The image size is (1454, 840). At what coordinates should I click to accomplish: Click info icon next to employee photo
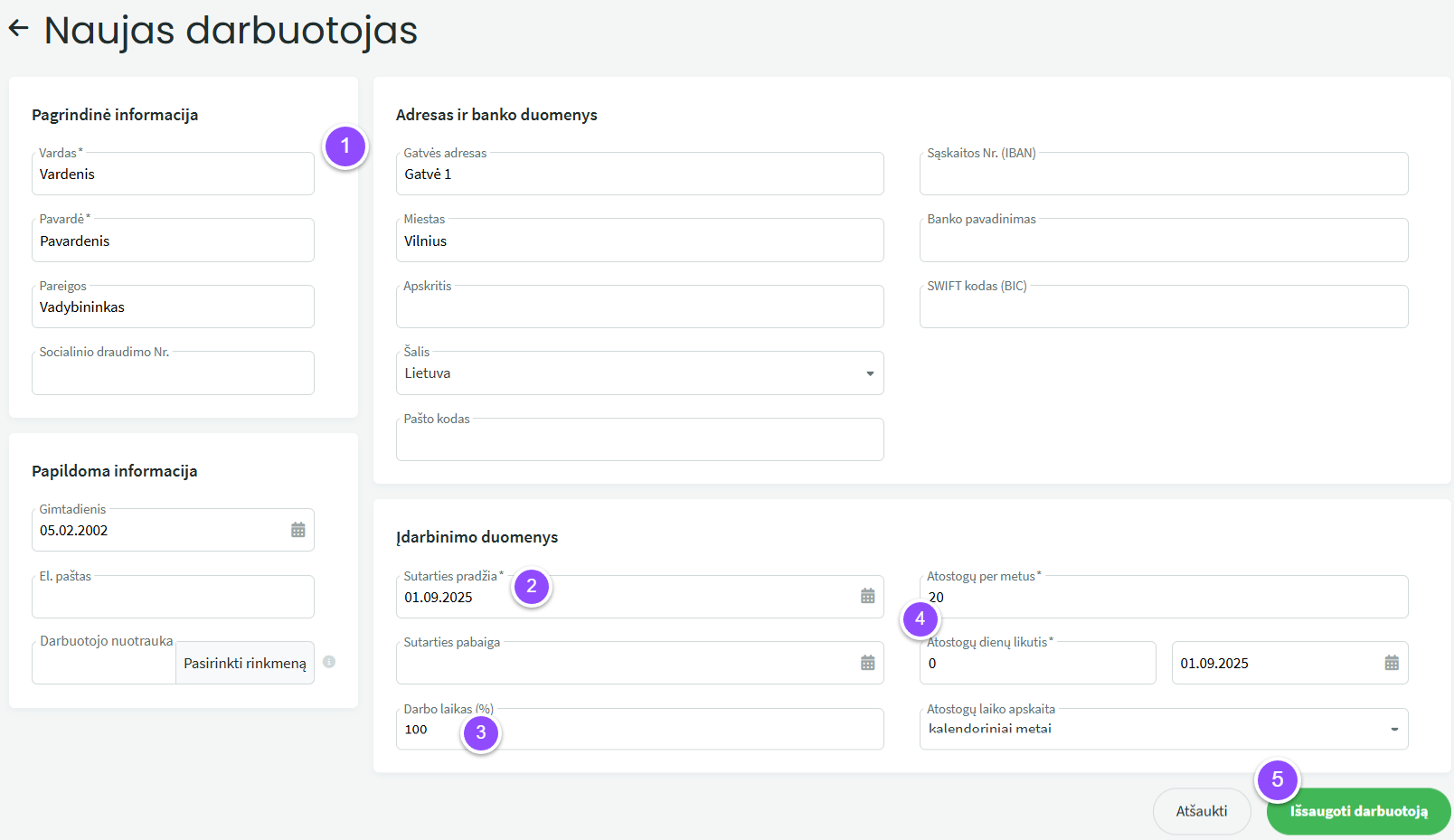point(329,662)
